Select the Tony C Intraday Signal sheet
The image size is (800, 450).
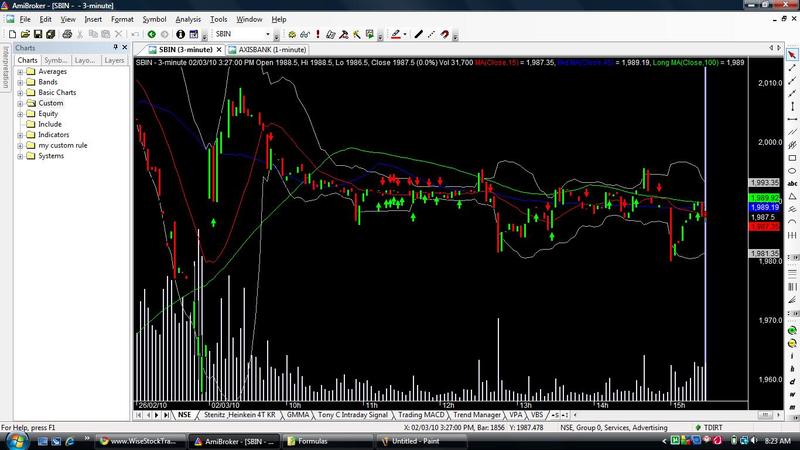[353, 415]
